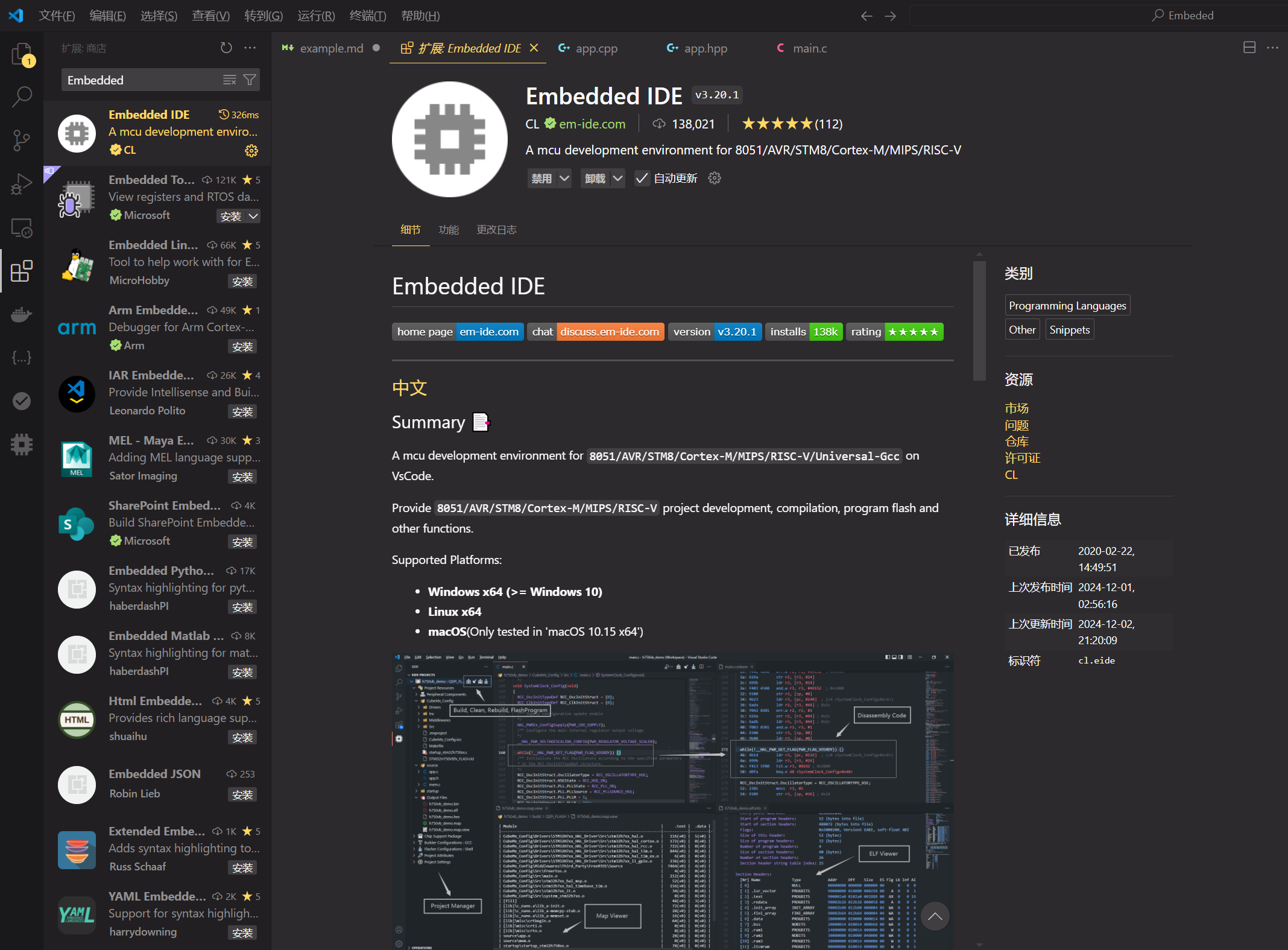Screen dimensions: 1288x950
Task: Click the VS Code logo icon
Action: pyautogui.click(x=16, y=16)
